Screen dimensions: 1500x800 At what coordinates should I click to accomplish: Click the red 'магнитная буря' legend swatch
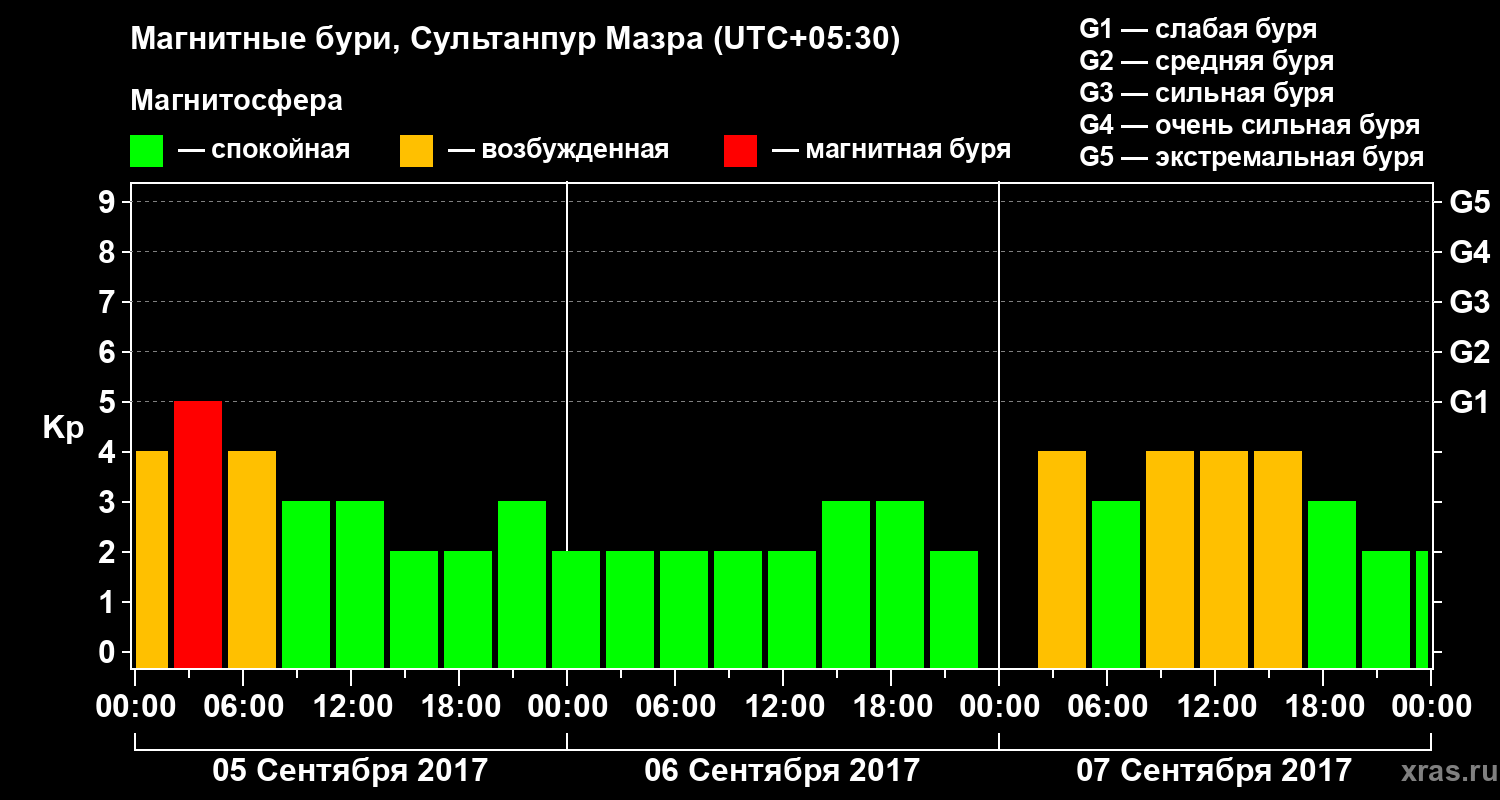click(x=740, y=151)
